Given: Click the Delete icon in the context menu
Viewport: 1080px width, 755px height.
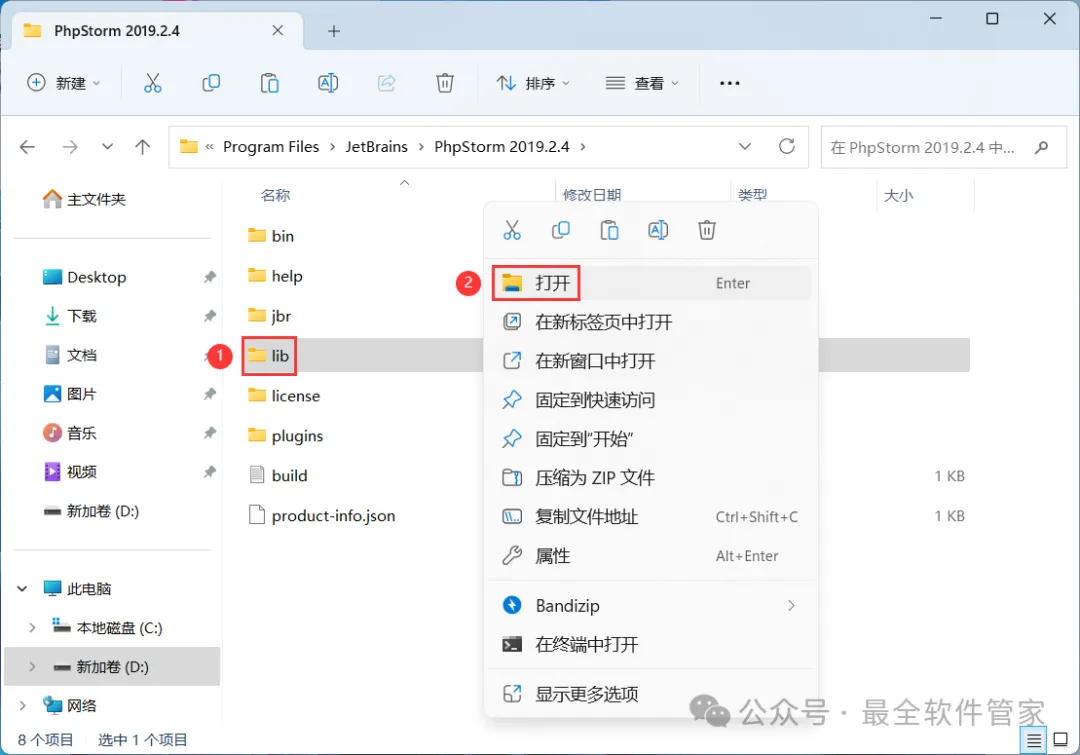Looking at the screenshot, I should point(707,230).
